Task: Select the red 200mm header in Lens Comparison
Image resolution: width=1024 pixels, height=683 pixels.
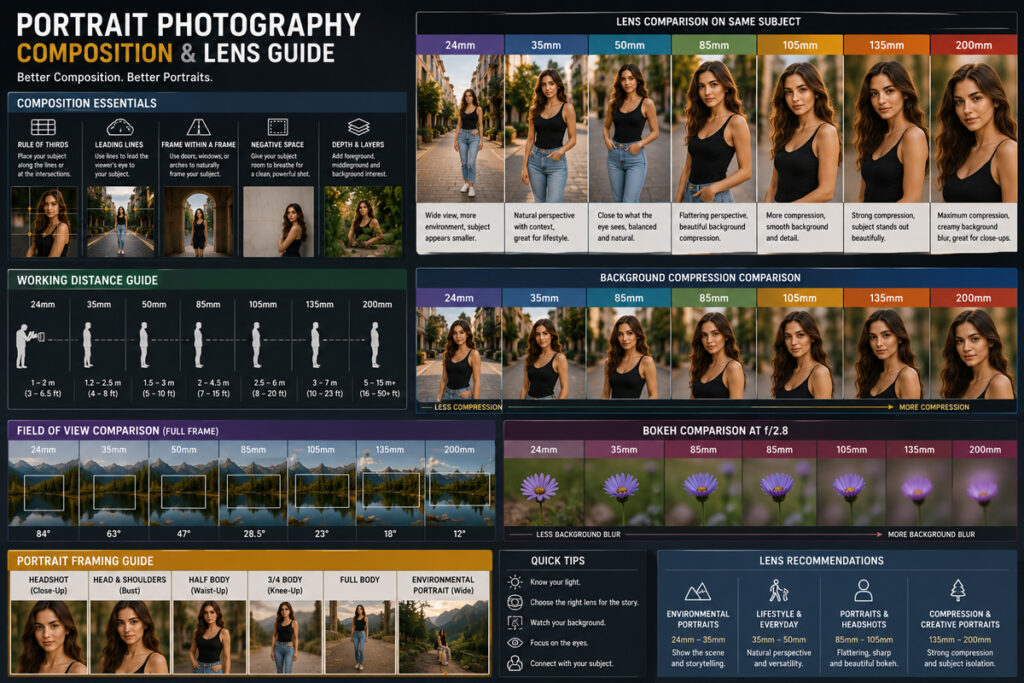Action: click(x=974, y=45)
